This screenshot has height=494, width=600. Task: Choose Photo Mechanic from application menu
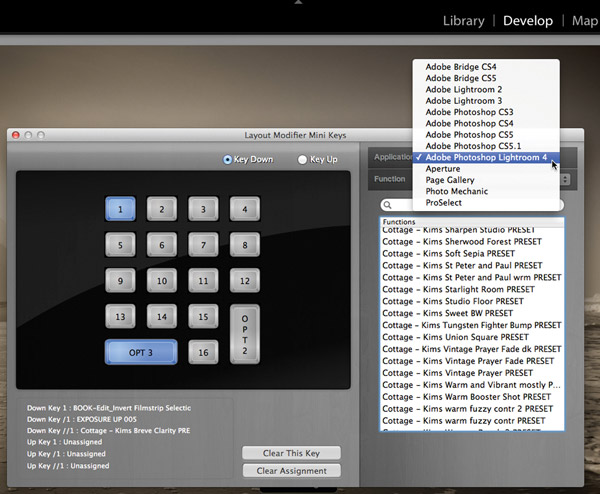point(486,191)
